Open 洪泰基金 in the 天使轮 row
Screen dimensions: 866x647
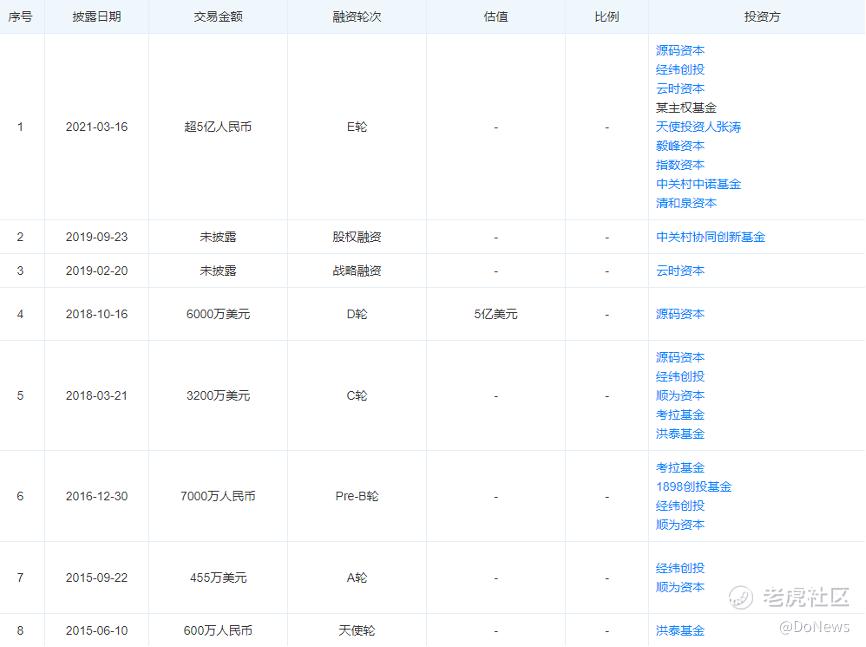pyautogui.click(x=680, y=630)
